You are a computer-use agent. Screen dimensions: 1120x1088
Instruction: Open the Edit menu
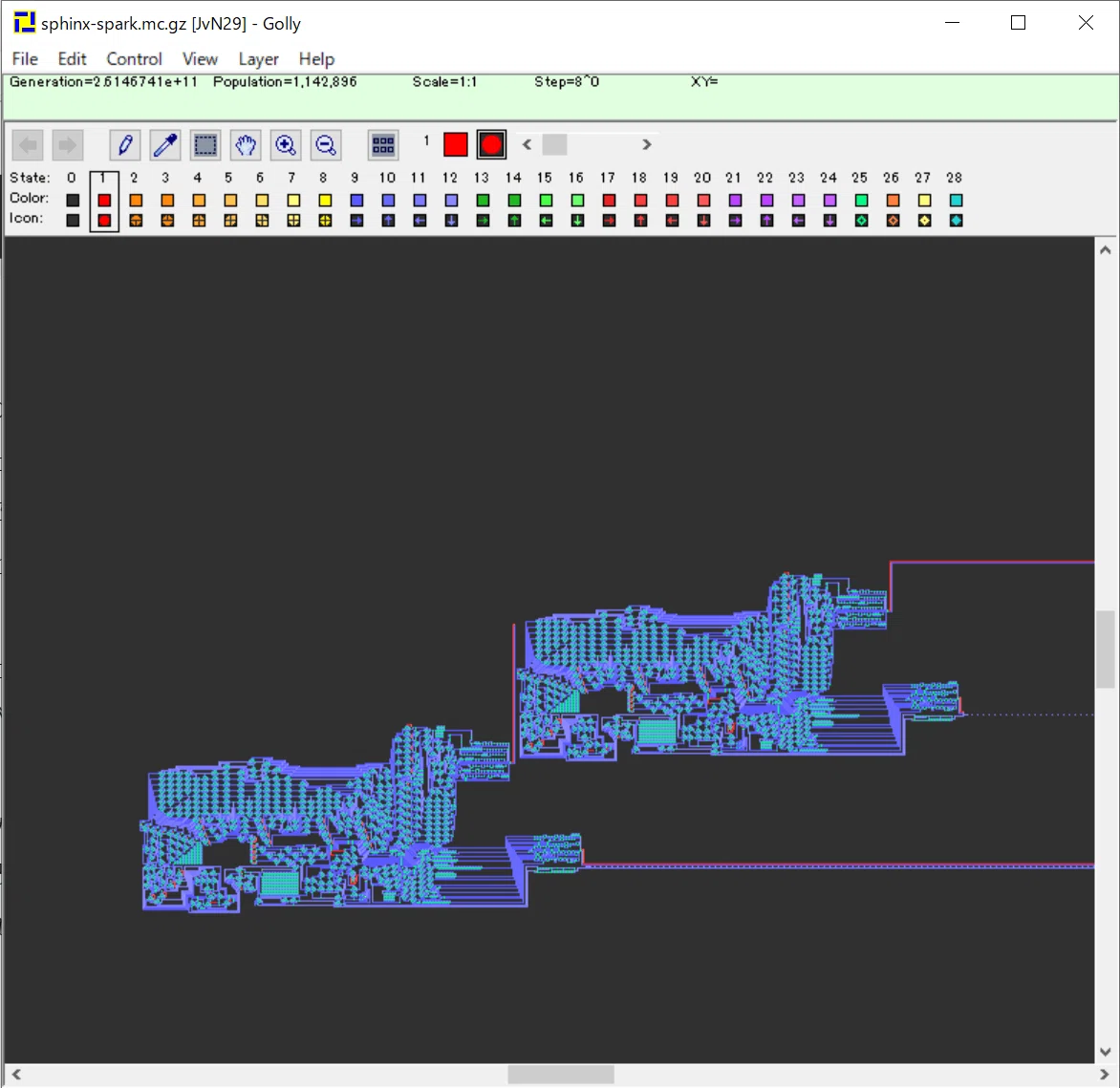click(72, 58)
